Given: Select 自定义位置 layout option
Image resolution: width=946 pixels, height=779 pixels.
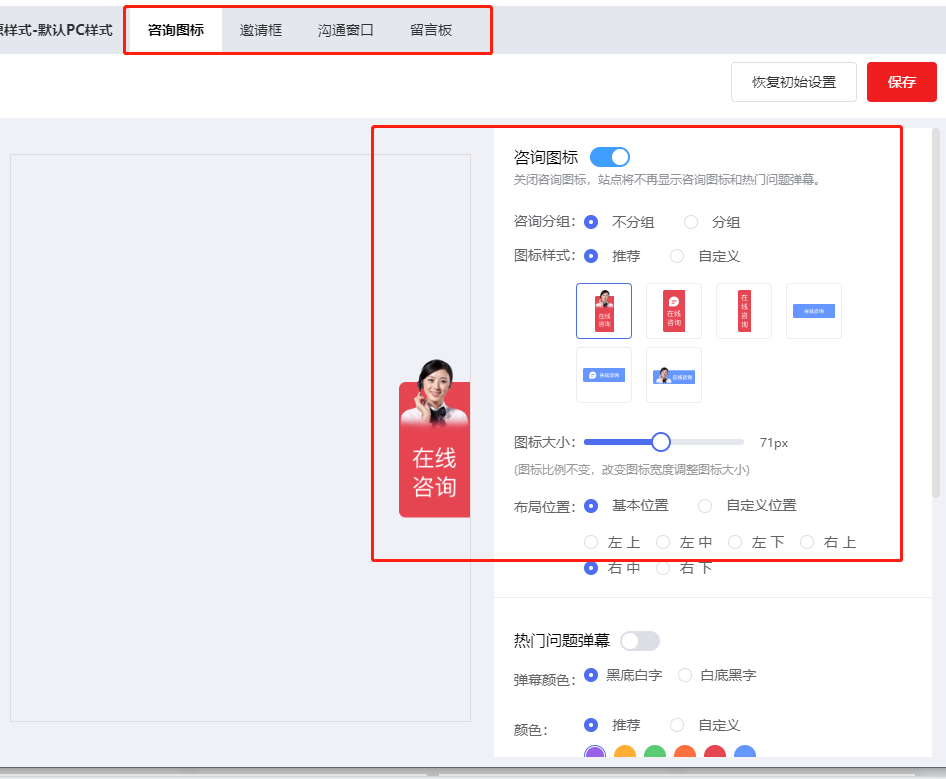Looking at the screenshot, I should (x=705, y=506).
